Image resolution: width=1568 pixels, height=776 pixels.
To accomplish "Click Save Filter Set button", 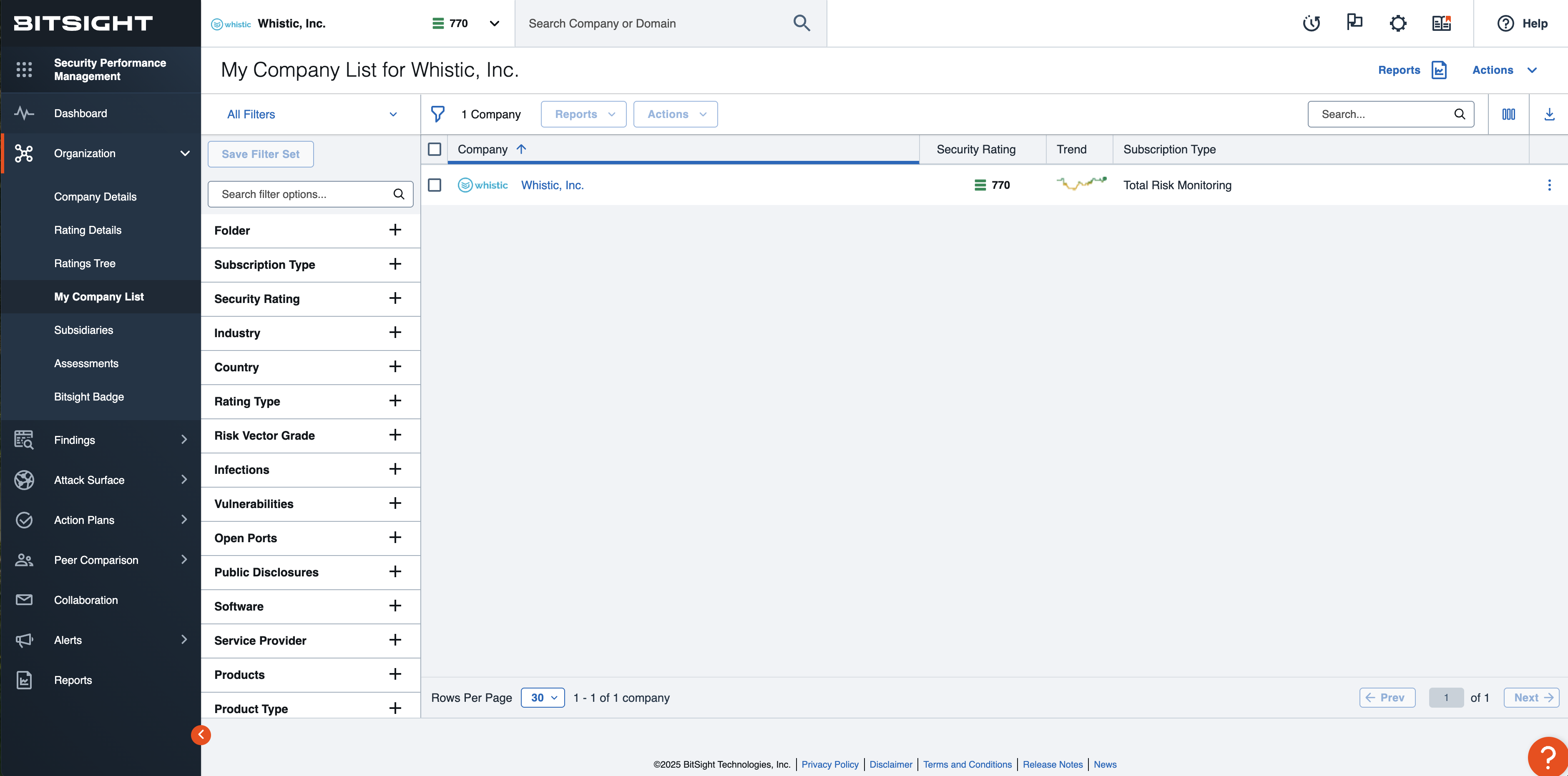I will (x=261, y=155).
